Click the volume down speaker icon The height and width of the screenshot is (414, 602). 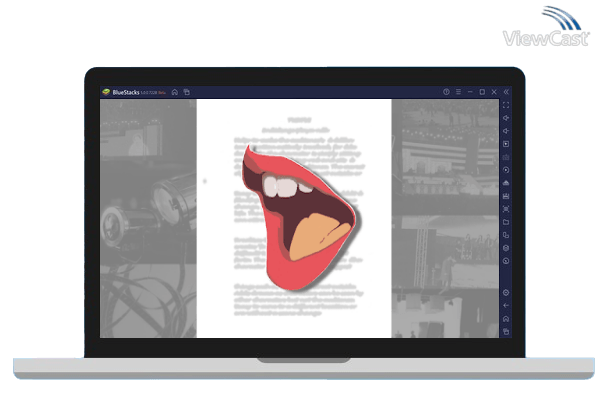point(506,131)
